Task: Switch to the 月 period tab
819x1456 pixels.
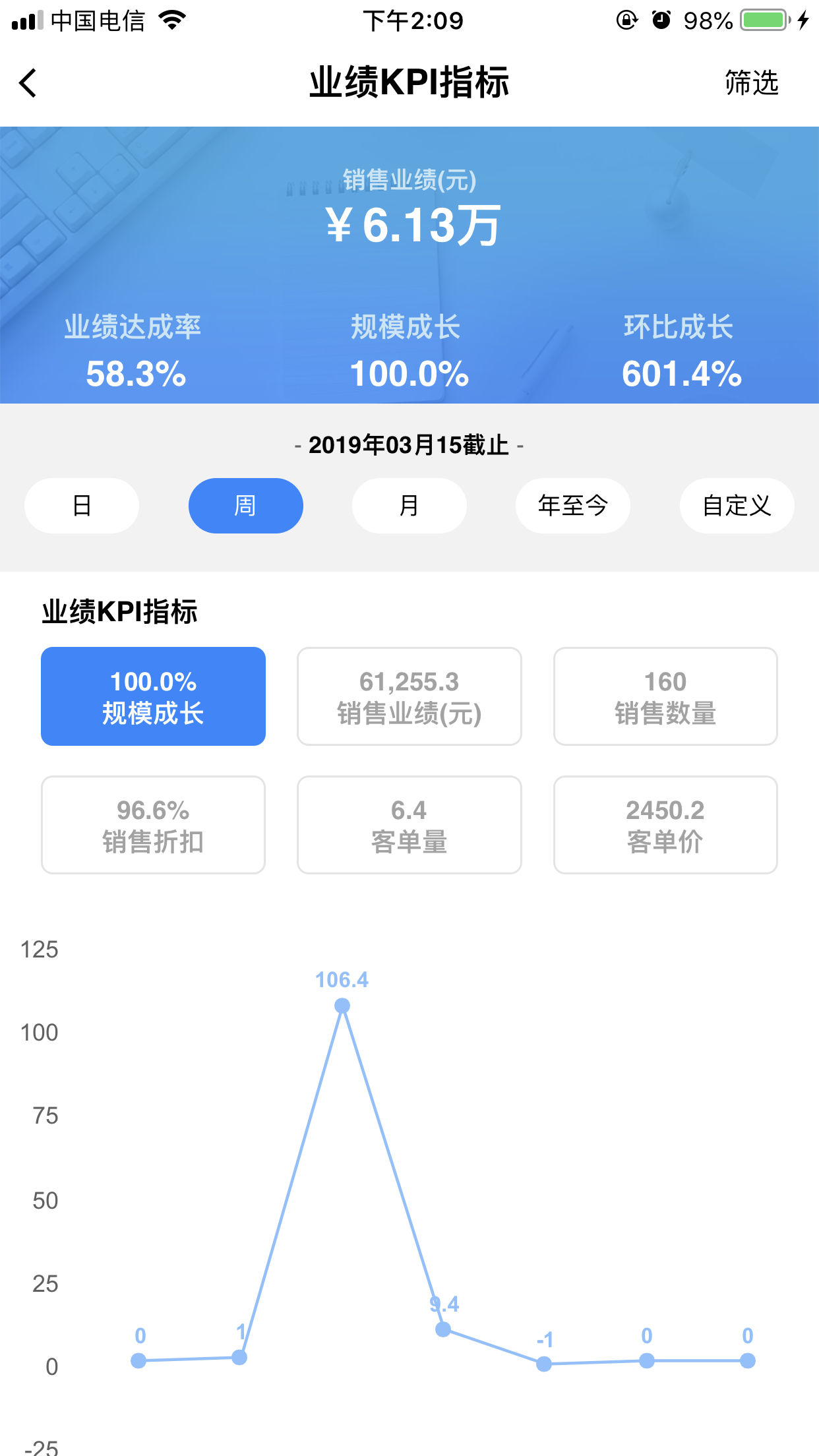Action: 409,506
